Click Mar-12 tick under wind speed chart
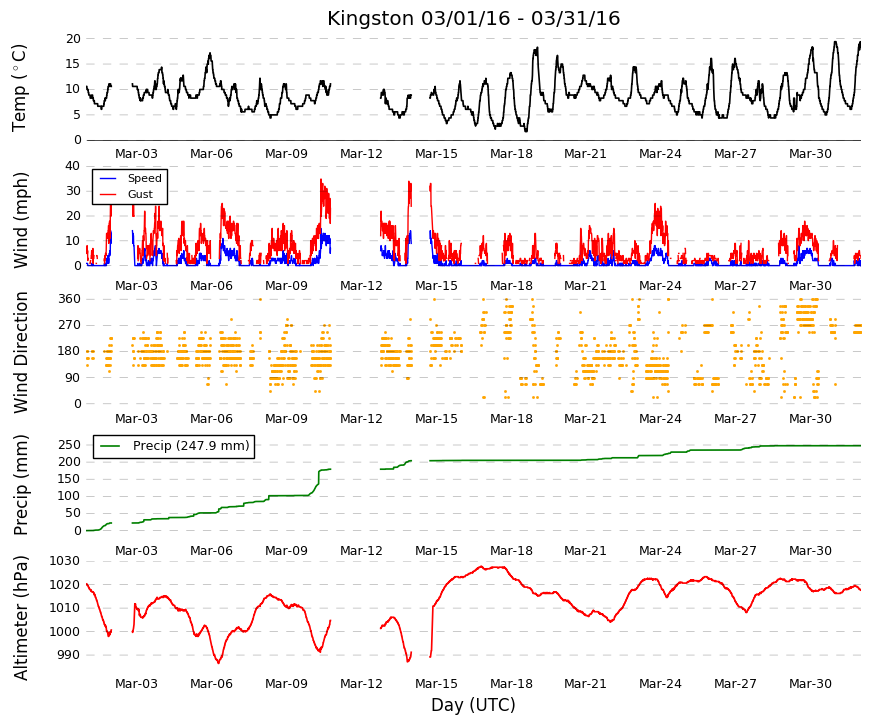871x725 pixels. [361, 286]
